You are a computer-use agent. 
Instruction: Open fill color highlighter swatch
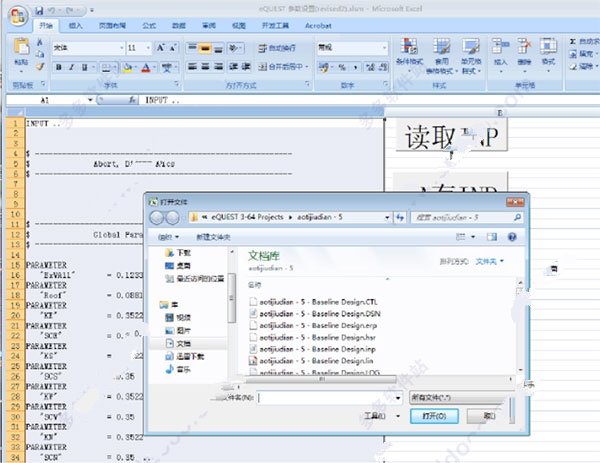(x=127, y=68)
